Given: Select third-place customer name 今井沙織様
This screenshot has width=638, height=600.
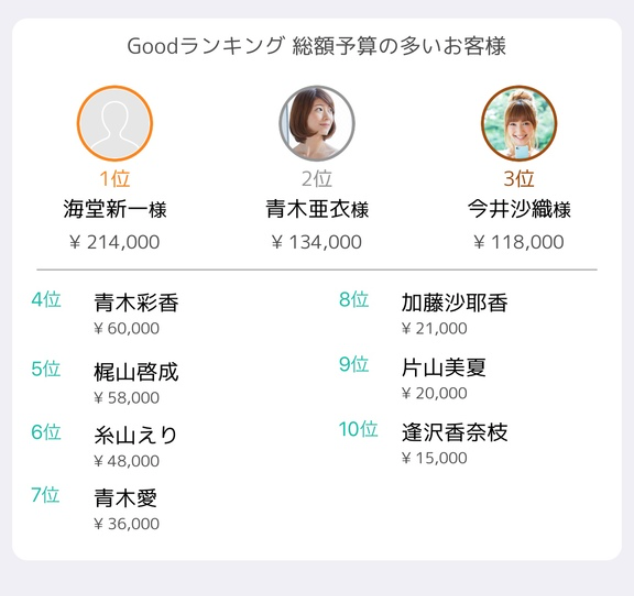Looking at the screenshot, I should [518, 210].
